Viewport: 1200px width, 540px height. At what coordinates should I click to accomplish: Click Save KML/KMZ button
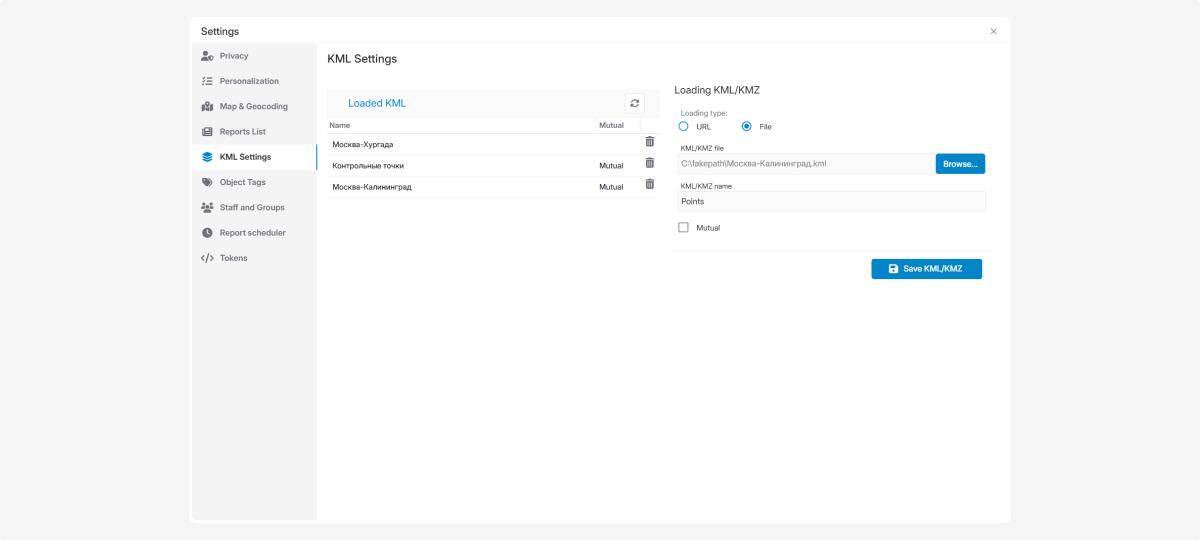click(x=926, y=269)
